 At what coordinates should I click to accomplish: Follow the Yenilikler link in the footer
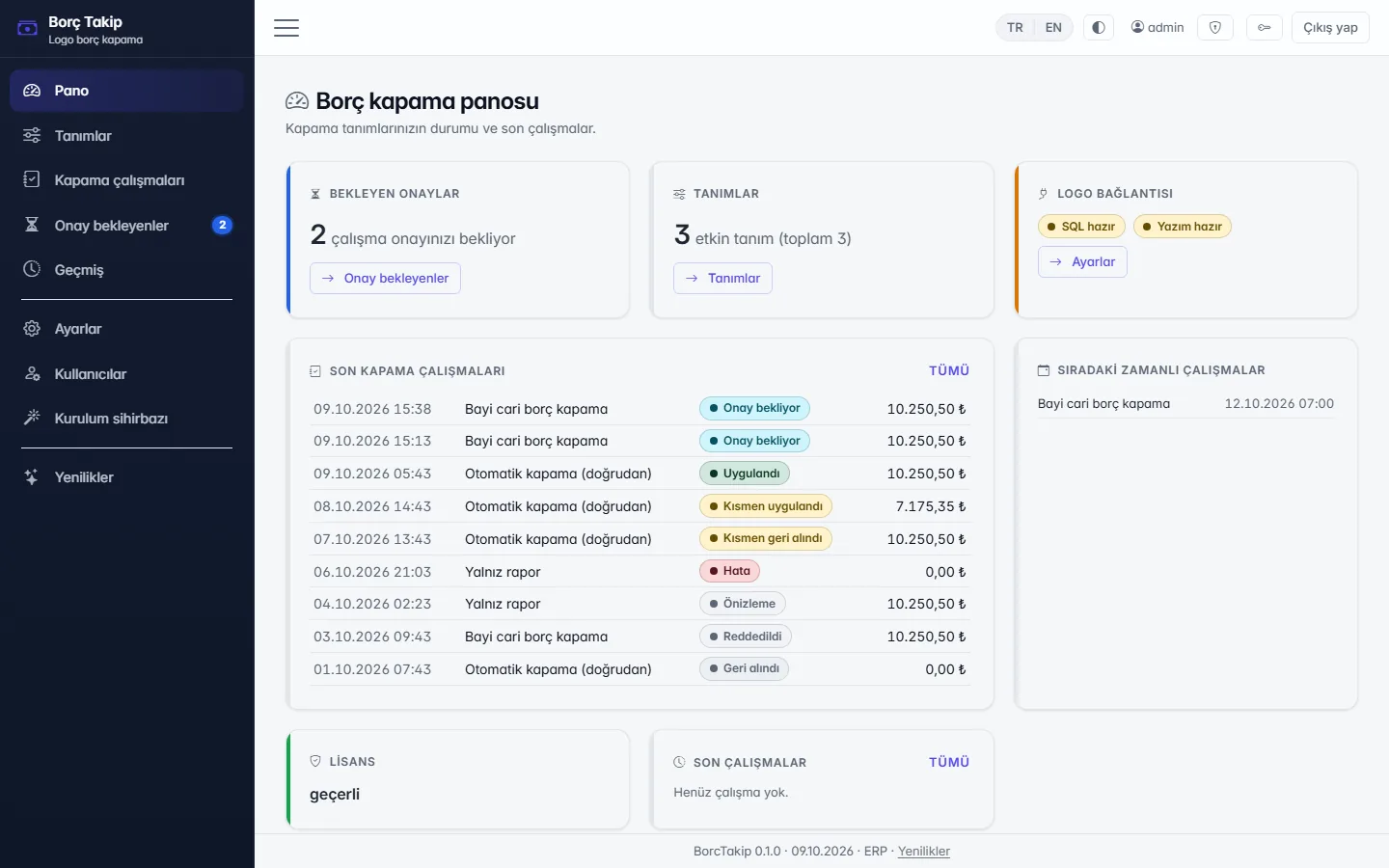[x=924, y=852]
